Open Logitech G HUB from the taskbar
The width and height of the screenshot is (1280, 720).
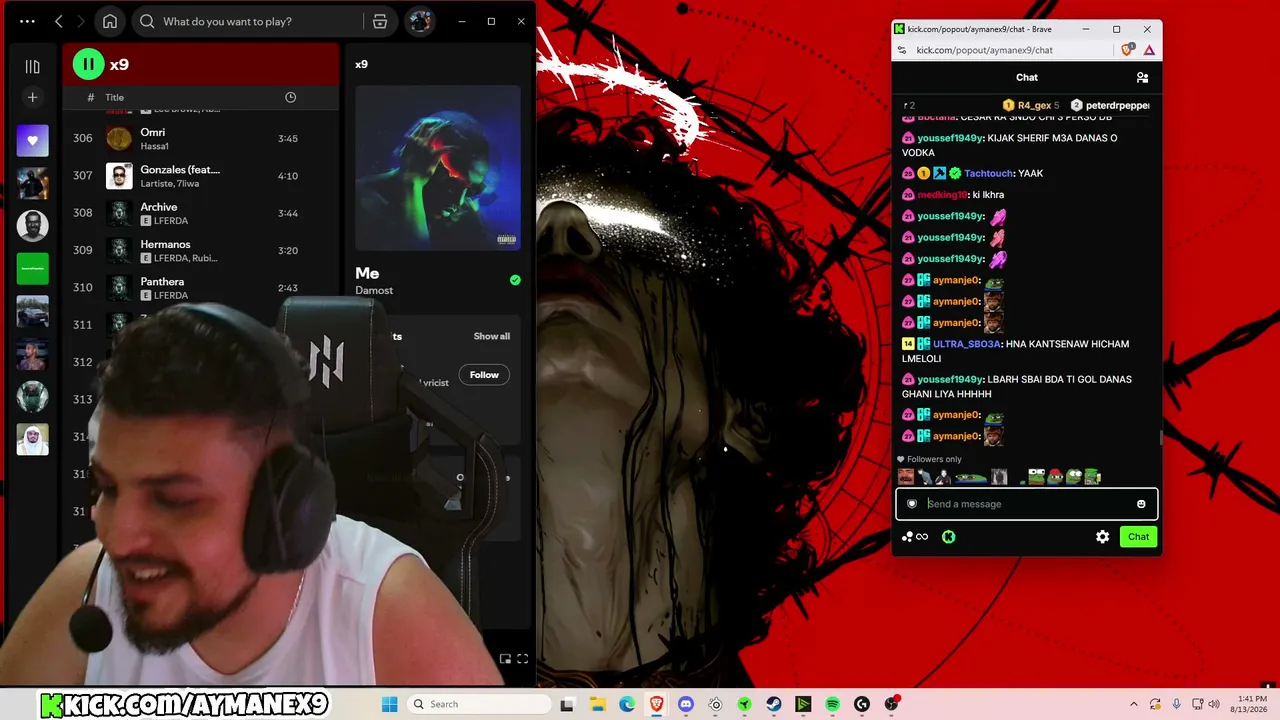[862, 704]
